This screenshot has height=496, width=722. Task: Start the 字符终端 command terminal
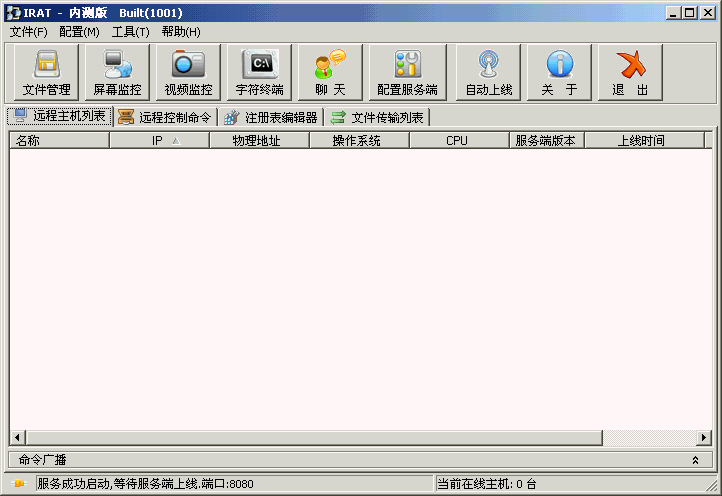click(259, 73)
